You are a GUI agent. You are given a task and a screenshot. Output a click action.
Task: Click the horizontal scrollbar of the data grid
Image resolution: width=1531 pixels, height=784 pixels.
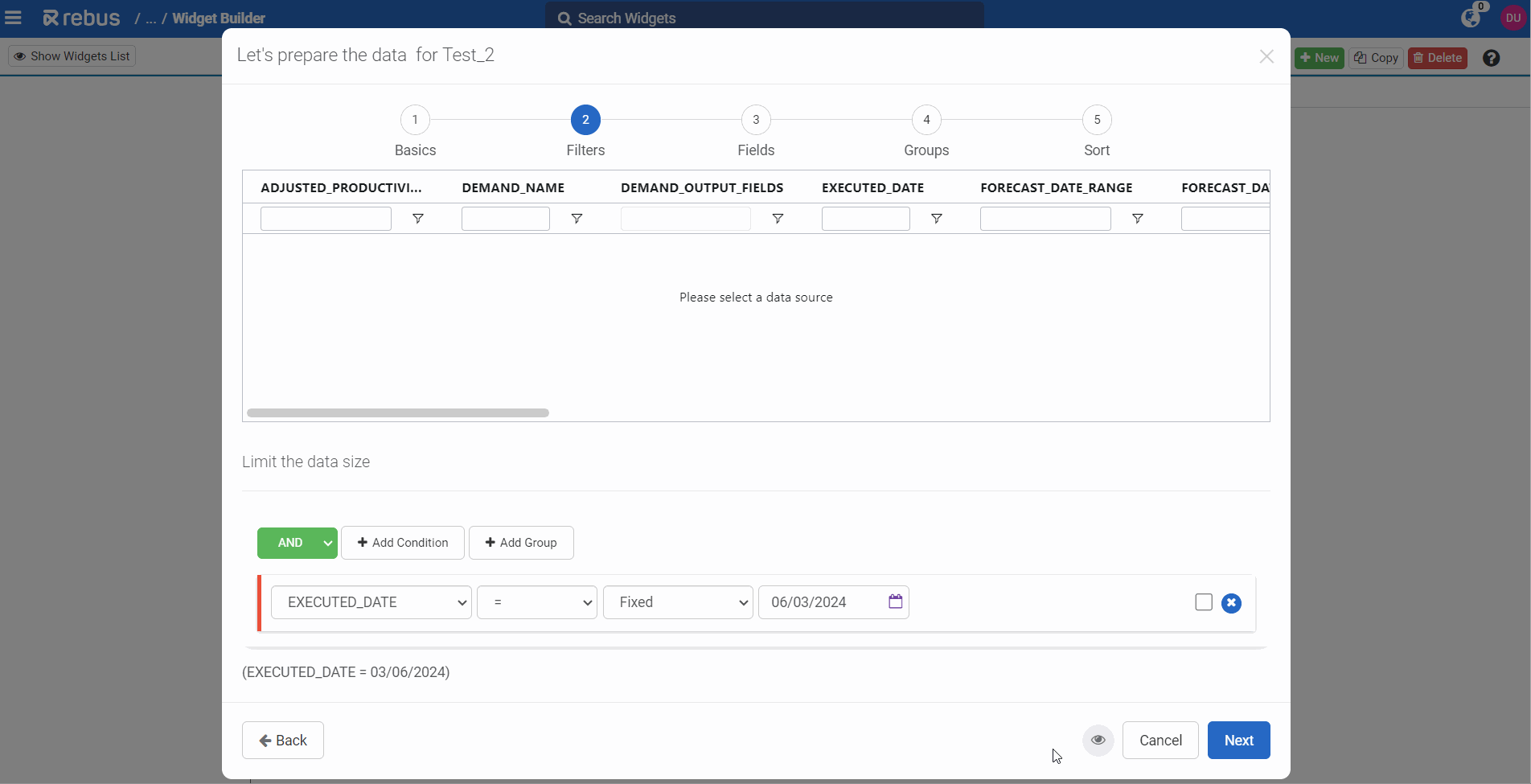click(398, 413)
